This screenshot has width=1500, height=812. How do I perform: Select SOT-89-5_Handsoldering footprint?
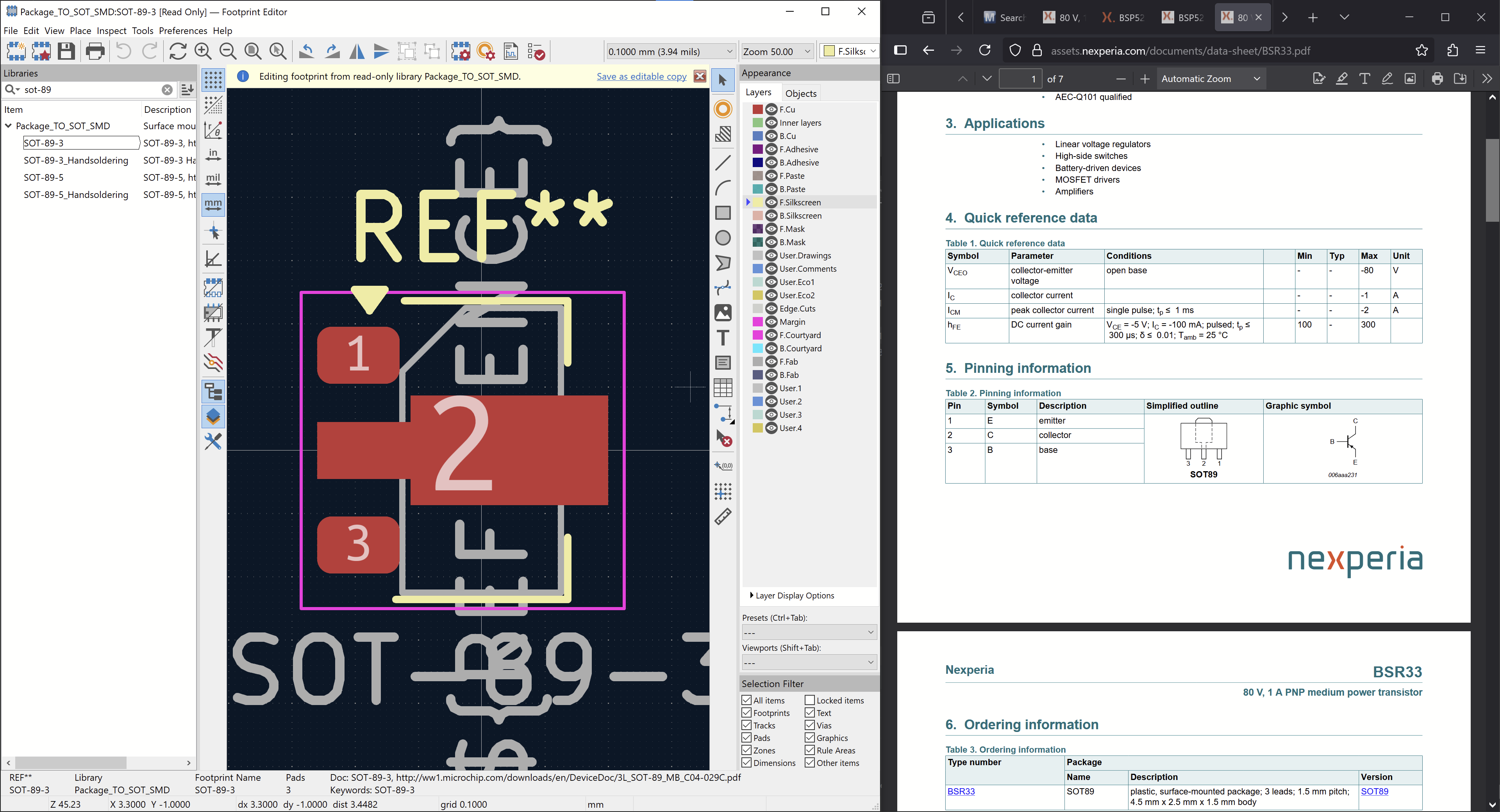click(x=76, y=194)
